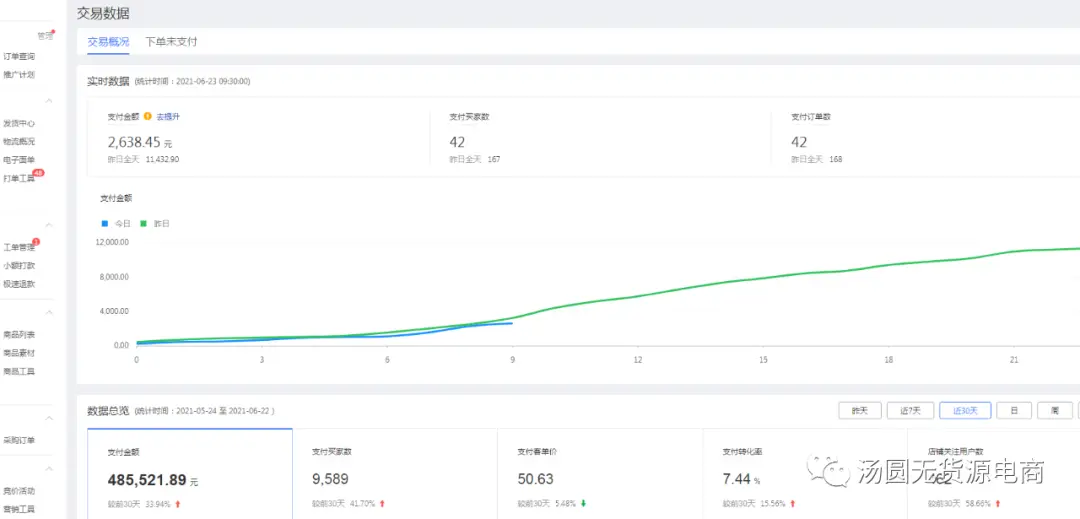Image resolution: width=1080 pixels, height=519 pixels.
Task: Click the 实时数据 section heading
Action: pos(107,81)
